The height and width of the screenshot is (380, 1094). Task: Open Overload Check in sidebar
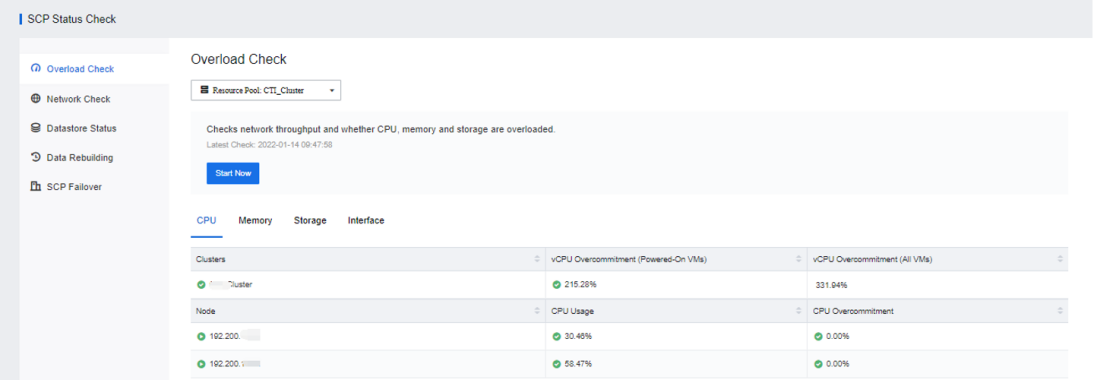point(94,69)
